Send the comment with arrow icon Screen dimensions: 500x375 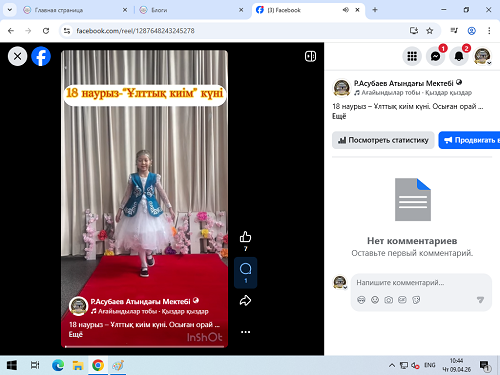(480, 300)
